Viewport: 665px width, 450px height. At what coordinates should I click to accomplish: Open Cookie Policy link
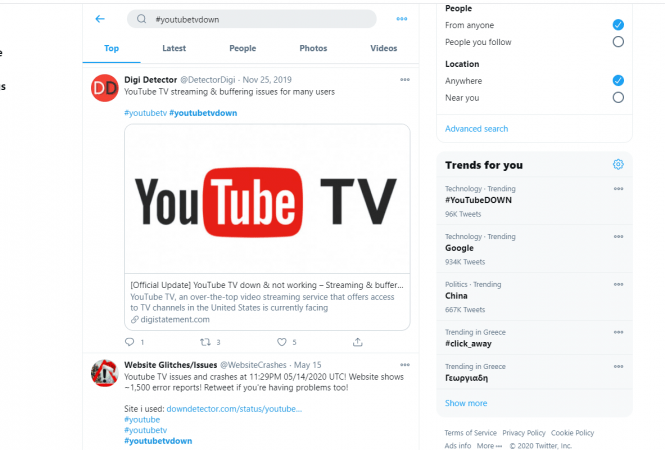click(x=573, y=433)
